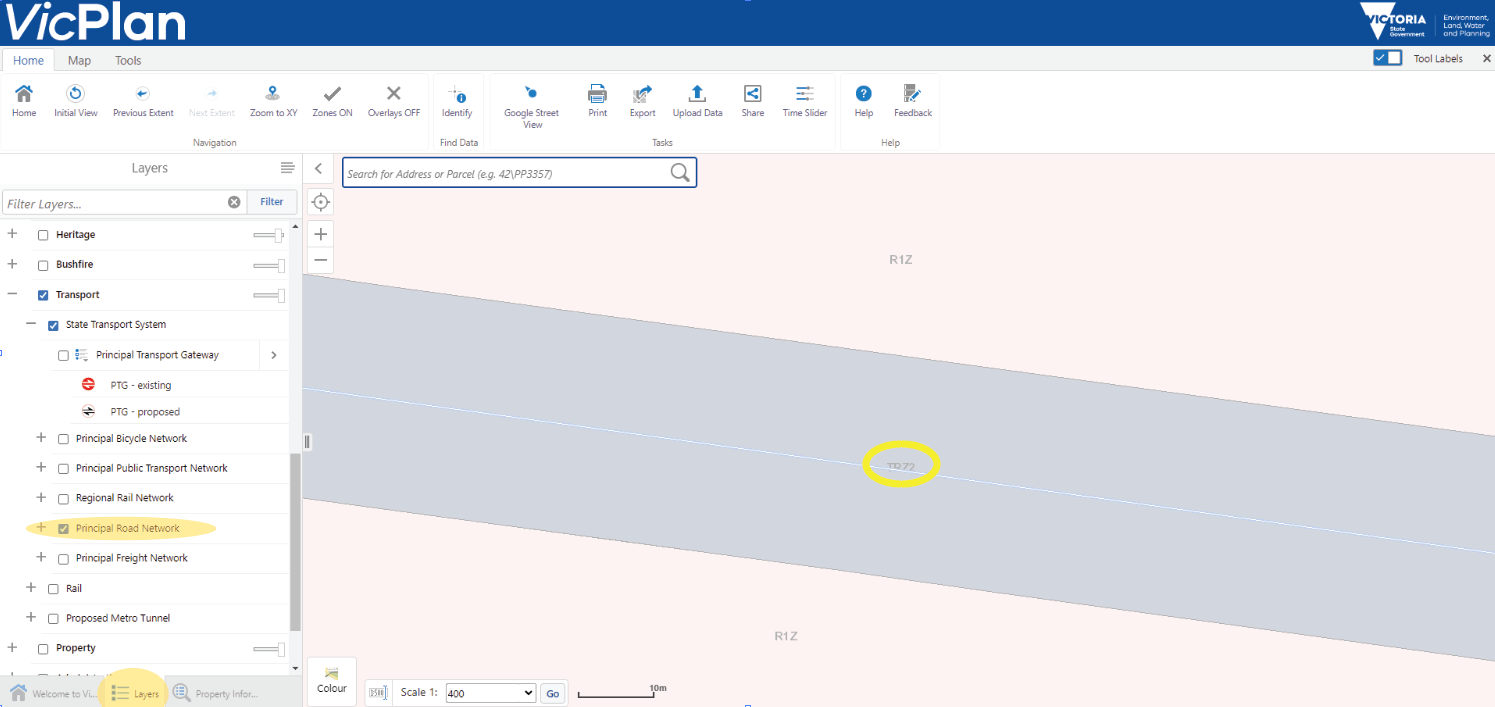Click the Filter button for layers

(x=272, y=202)
